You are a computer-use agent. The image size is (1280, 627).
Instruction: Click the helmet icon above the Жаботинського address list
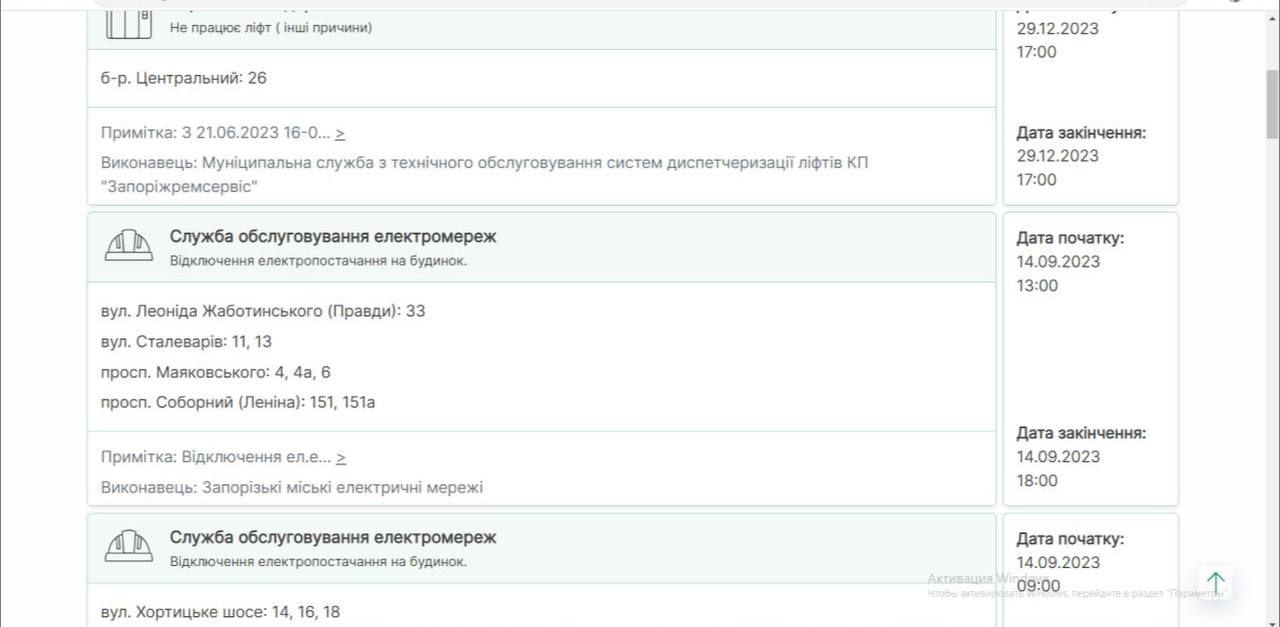pos(129,246)
